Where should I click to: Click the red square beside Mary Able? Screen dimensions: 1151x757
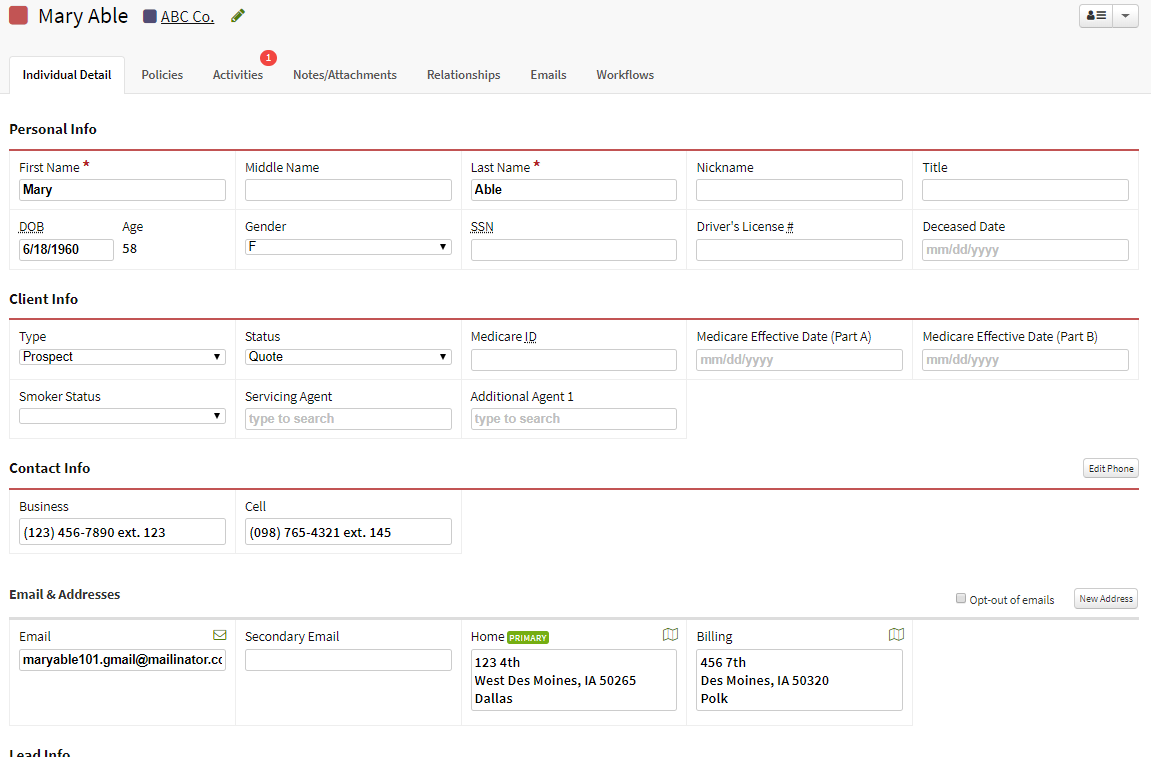pos(18,16)
